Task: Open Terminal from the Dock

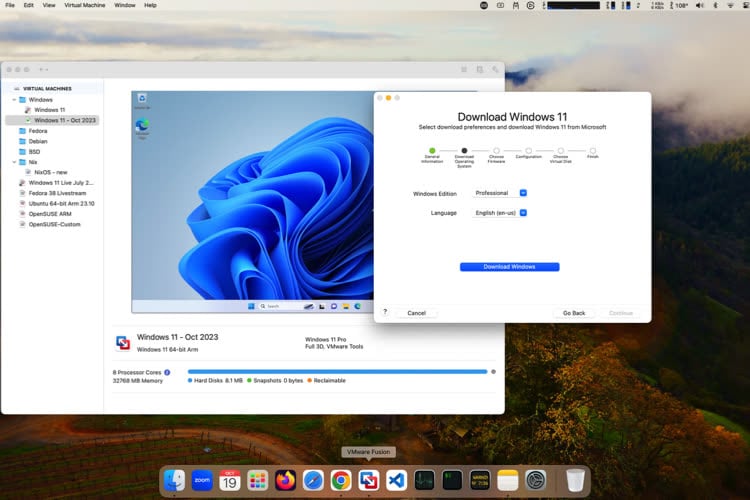Action: click(x=452, y=480)
